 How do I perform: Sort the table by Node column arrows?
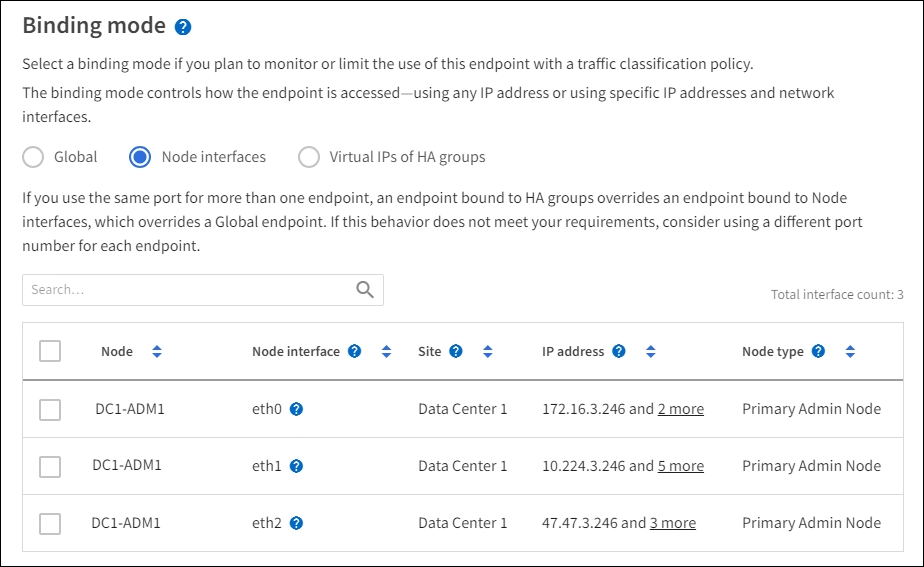point(157,352)
